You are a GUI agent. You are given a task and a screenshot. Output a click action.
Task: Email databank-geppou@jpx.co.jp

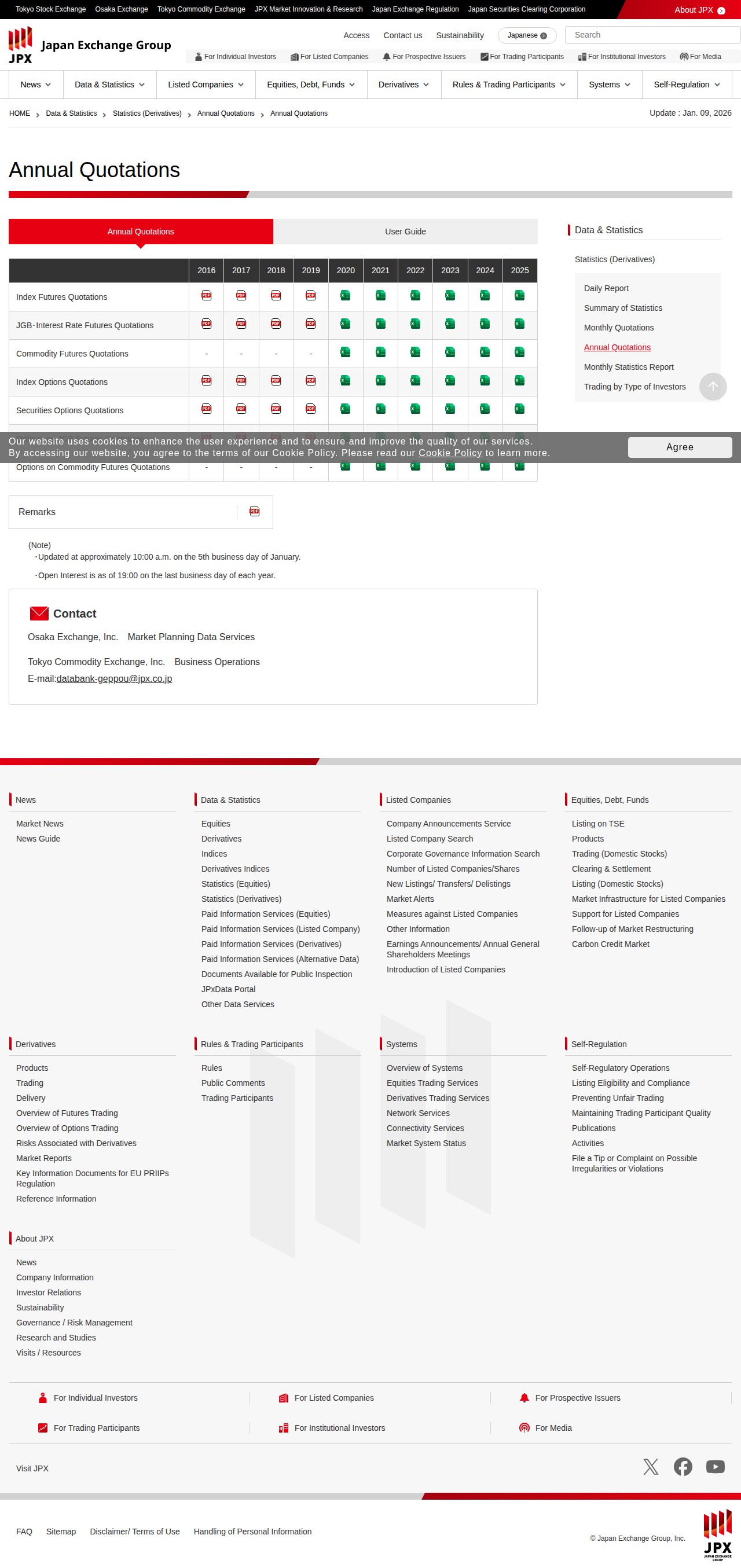pos(114,679)
